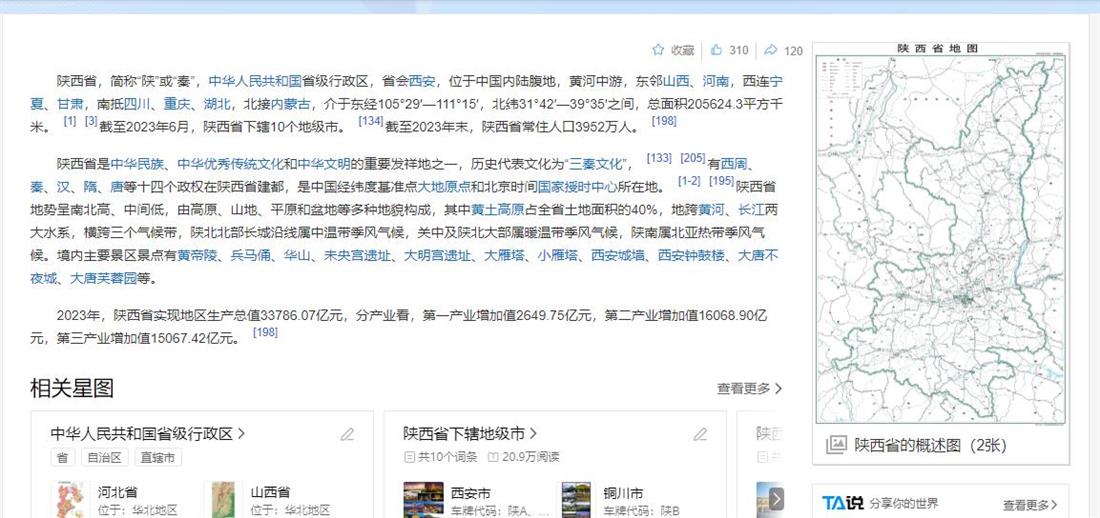The image size is (1100, 518).
Task: Open the 西安市 entry thumbnail
Action: 424,499
